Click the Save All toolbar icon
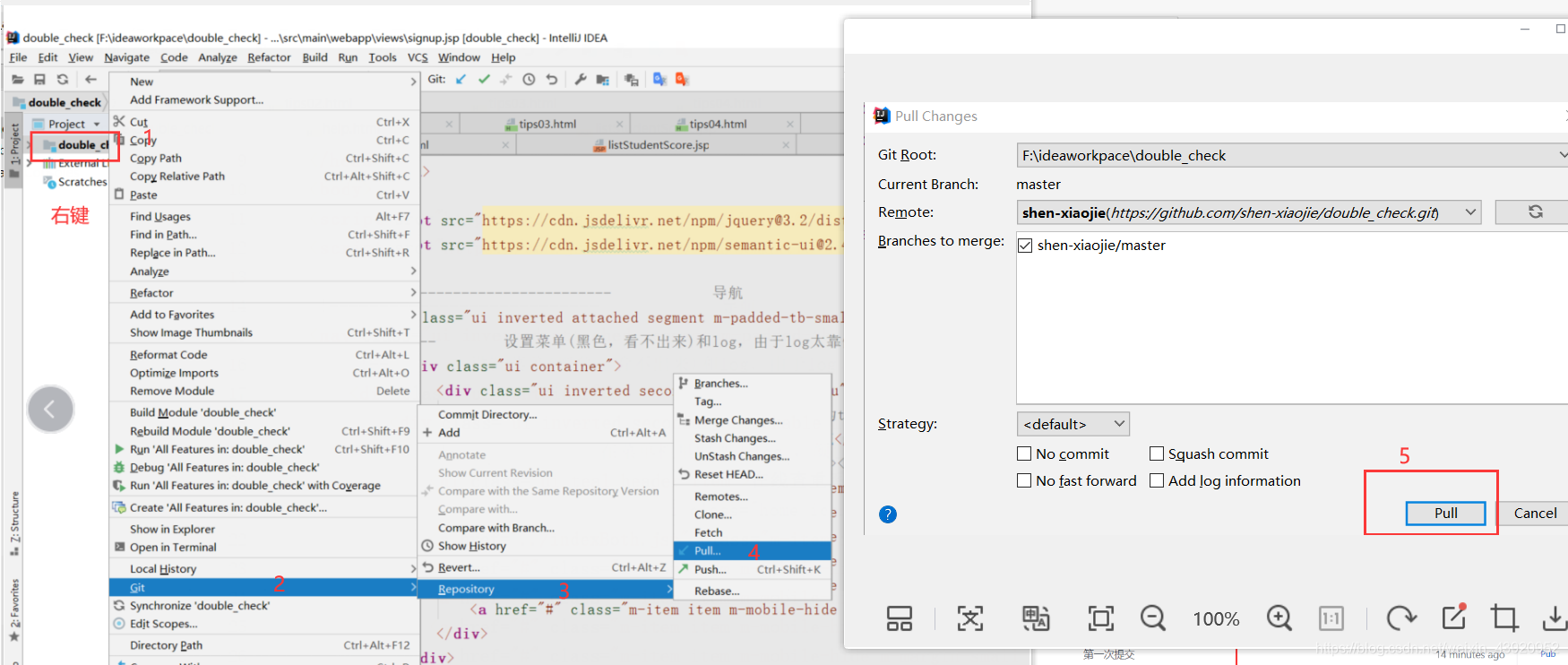1568x665 pixels. [39, 80]
